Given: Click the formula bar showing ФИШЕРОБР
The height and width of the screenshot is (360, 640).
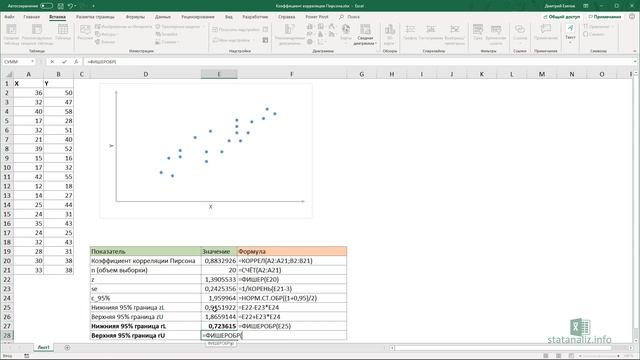Looking at the screenshot, I should [359, 62].
